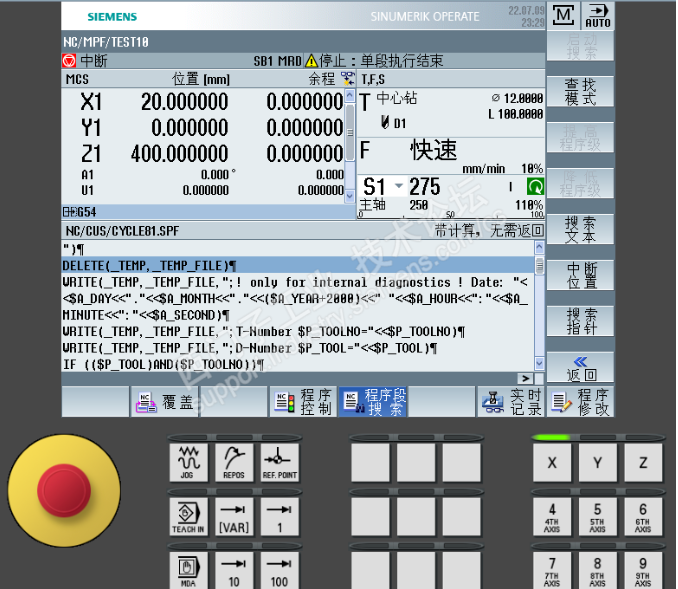Select the Y axis key
Viewport: 678px width, 589px height.
click(598, 462)
